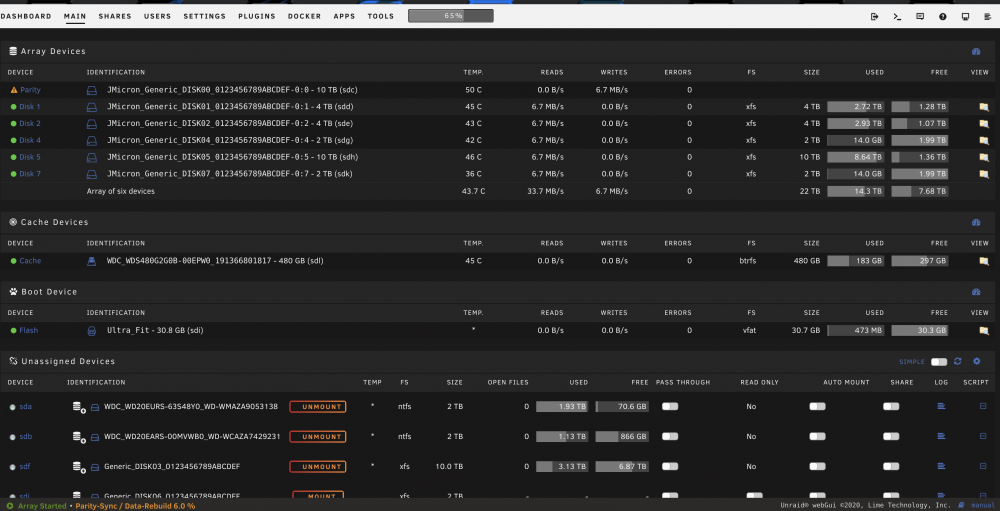Open the Tools tab
The width and height of the screenshot is (1000, 511).
point(381,17)
